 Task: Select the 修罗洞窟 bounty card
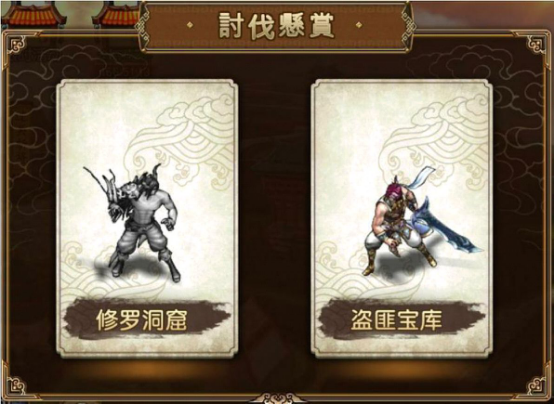point(147,218)
